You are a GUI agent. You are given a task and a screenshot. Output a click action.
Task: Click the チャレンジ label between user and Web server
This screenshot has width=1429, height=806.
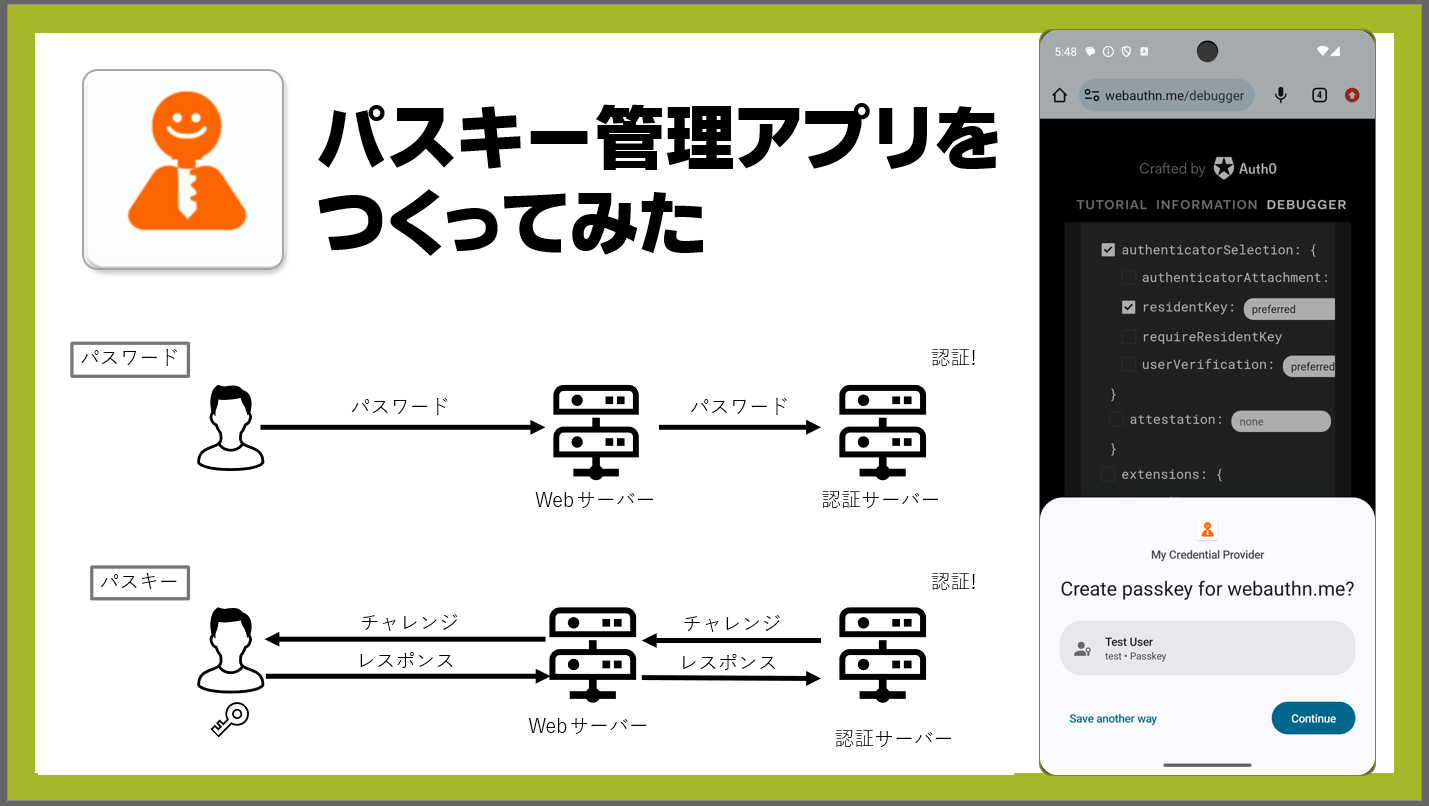[410, 622]
